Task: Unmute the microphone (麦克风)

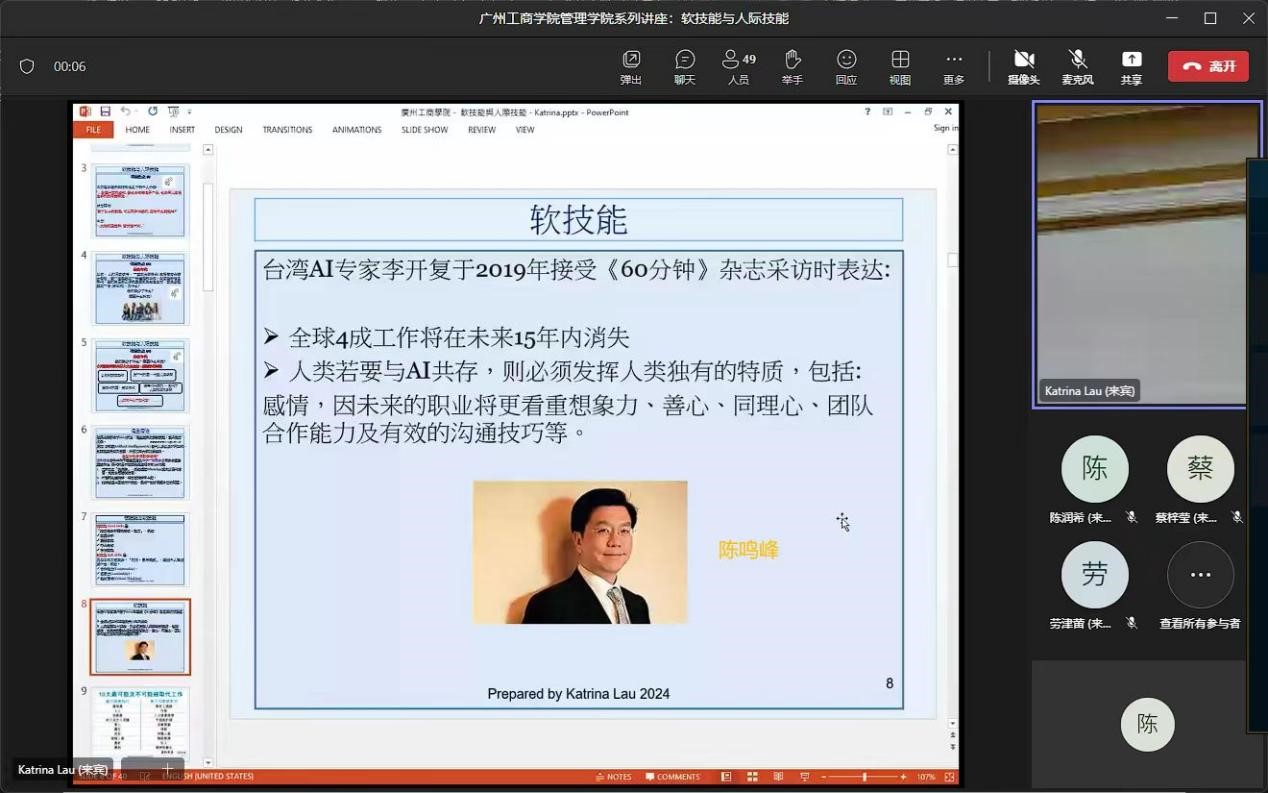Action: coord(1077,66)
